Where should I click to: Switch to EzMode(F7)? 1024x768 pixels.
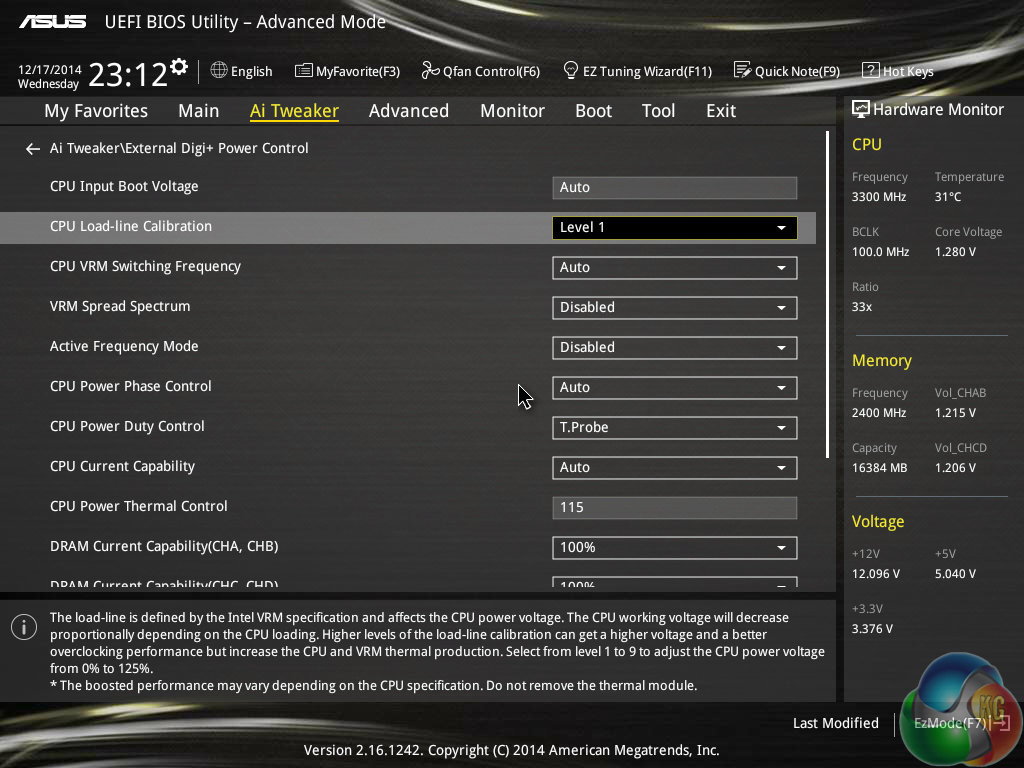click(950, 723)
